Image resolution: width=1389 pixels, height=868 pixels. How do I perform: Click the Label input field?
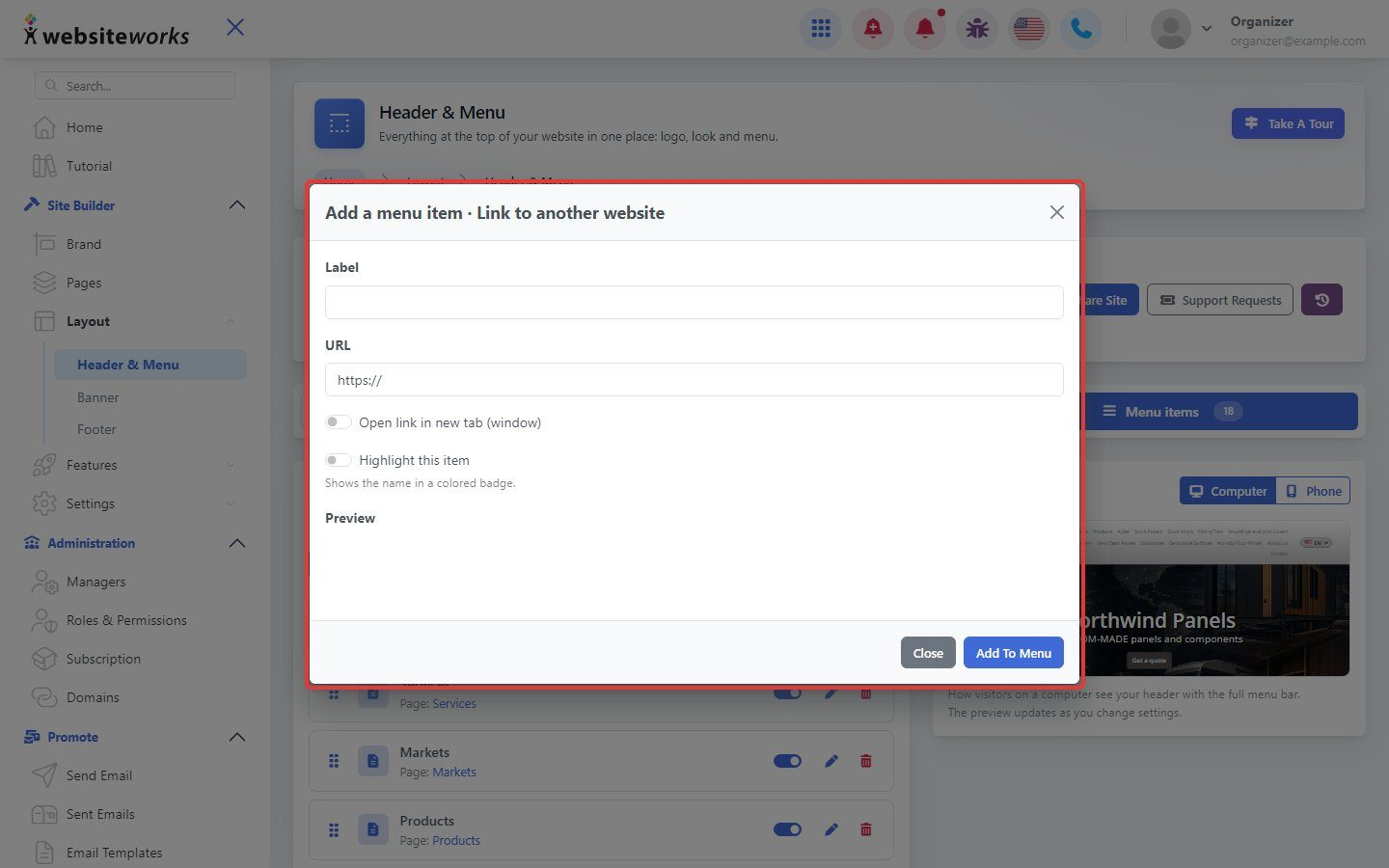[694, 302]
